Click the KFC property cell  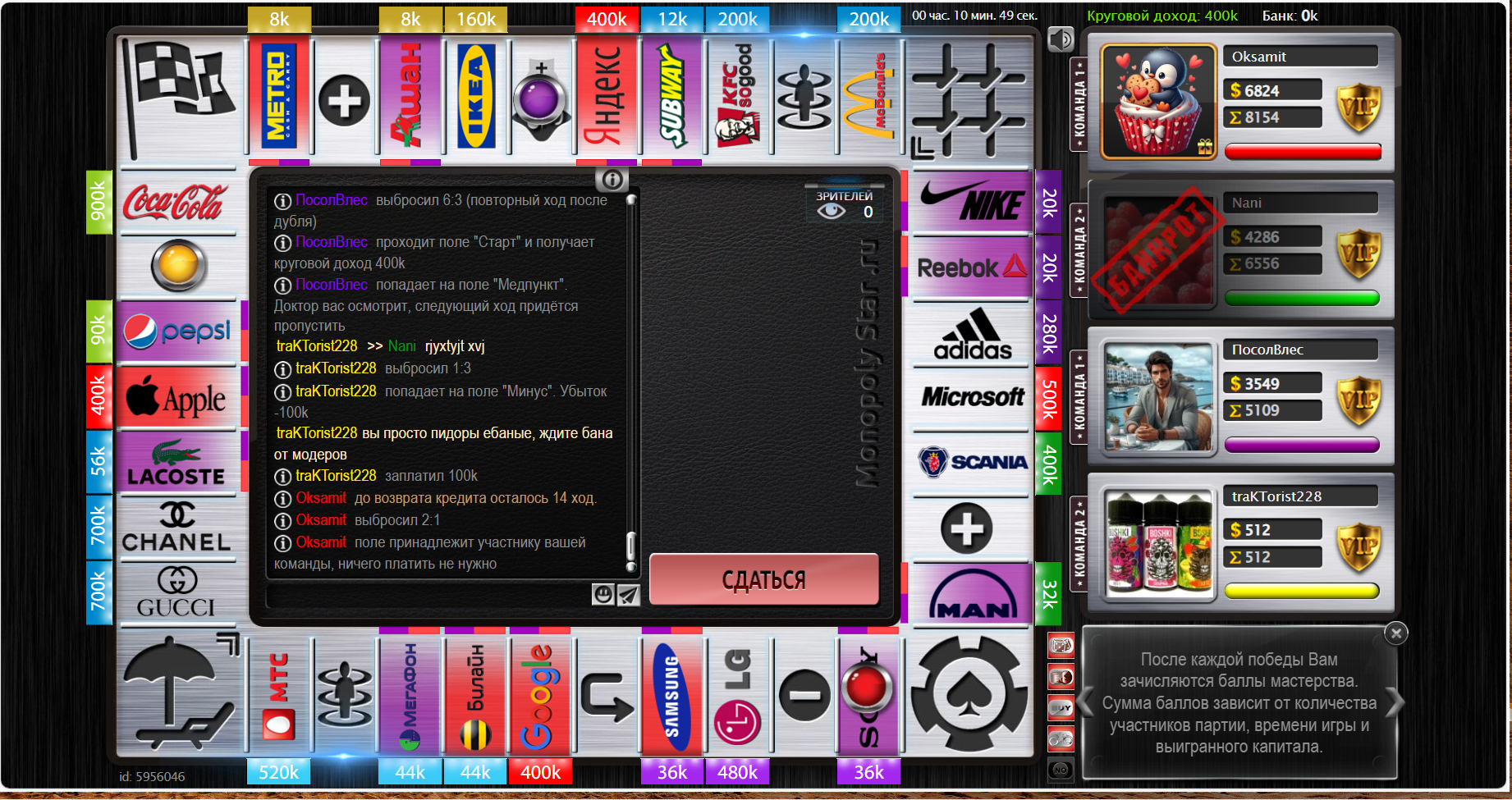tap(738, 97)
